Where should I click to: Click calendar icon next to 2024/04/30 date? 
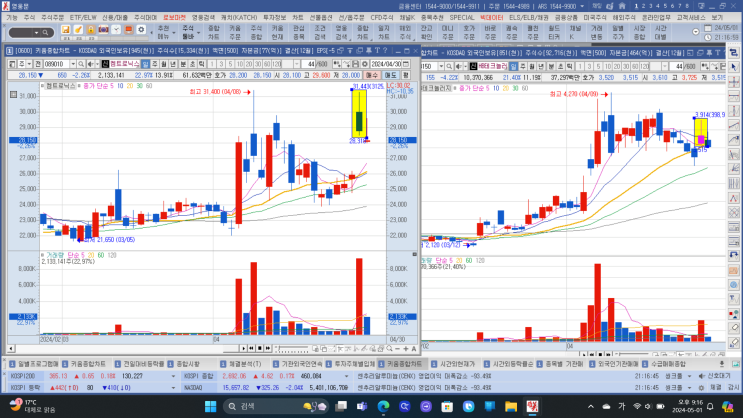pyautogui.click(x=406, y=64)
